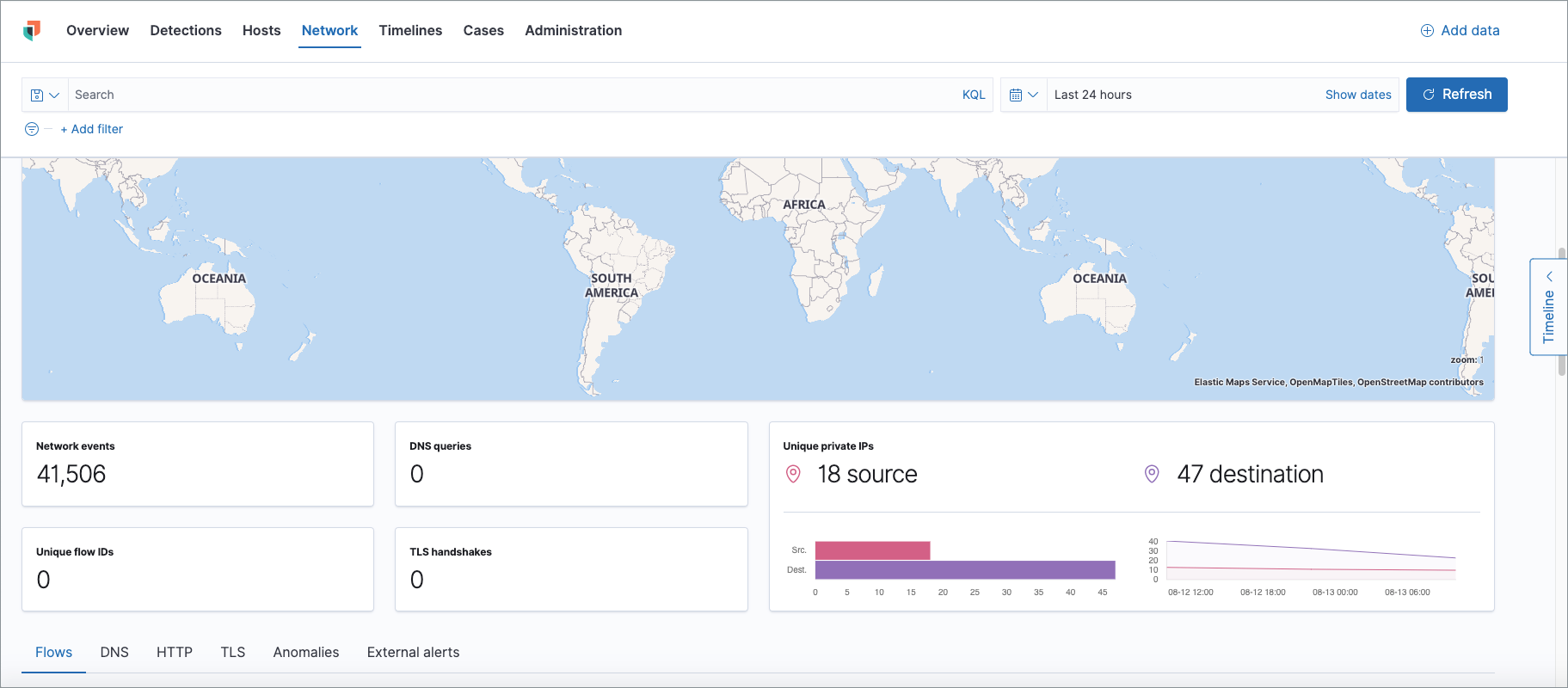Screen dimensions: 1568x688
Task: Open the Anomalies tab
Action: (306, 652)
